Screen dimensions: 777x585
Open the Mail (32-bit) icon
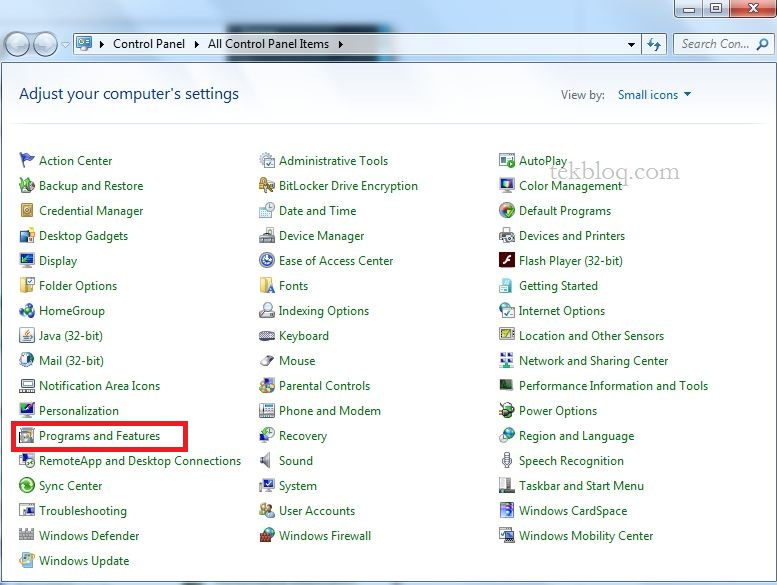coord(26,360)
